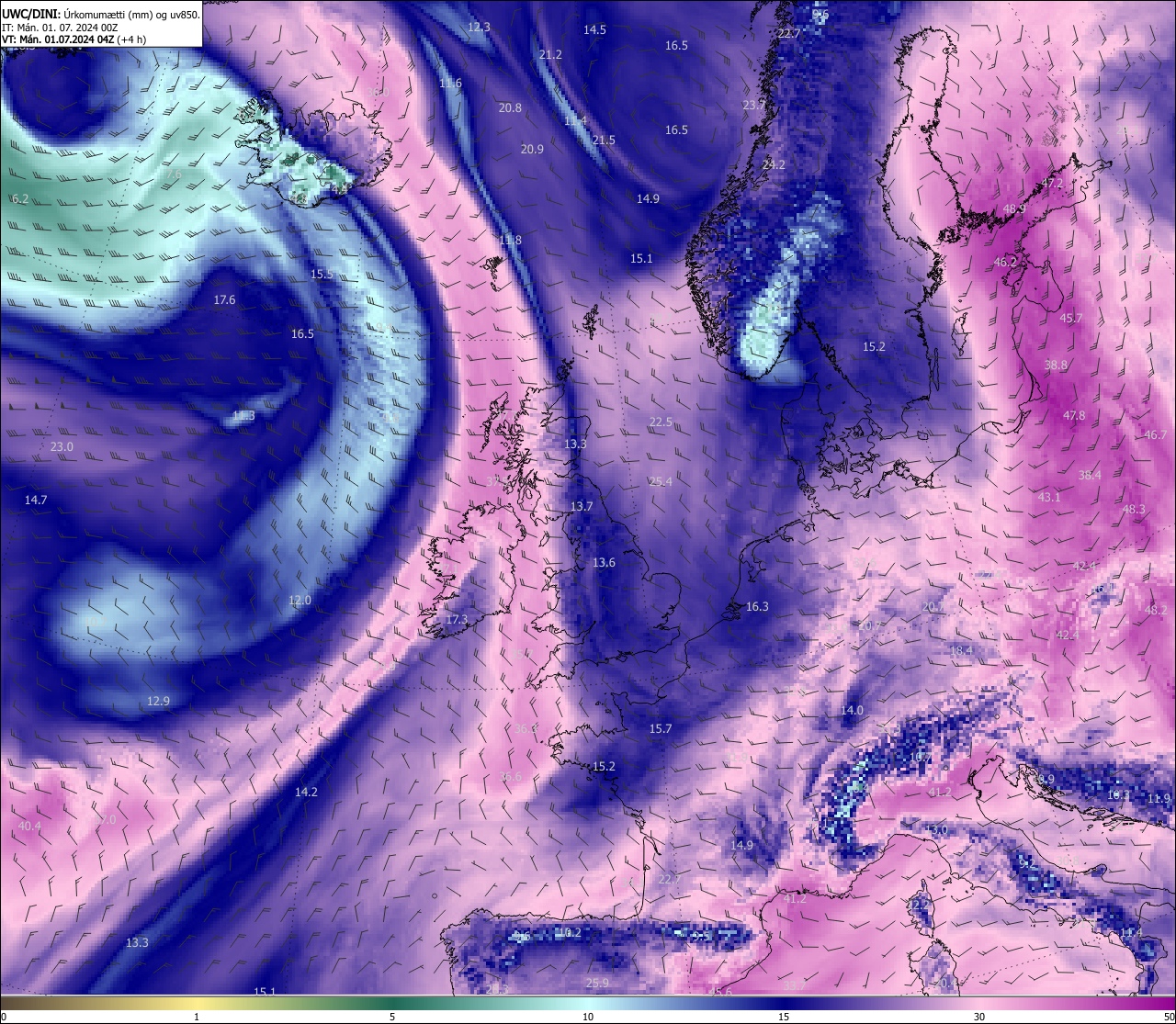Click the 23.7 value over Norway

pyautogui.click(x=753, y=106)
